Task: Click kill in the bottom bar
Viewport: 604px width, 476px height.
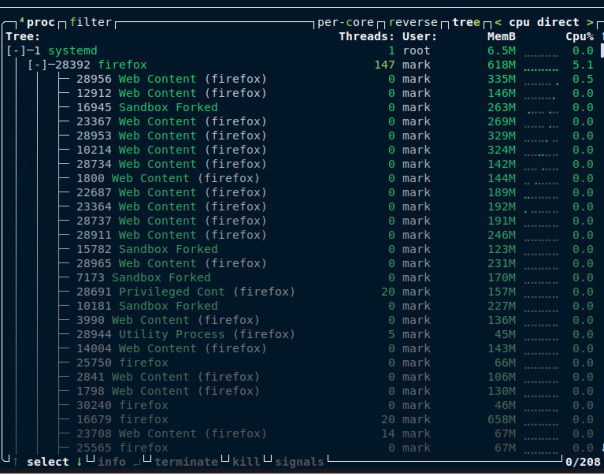Action: coord(246,461)
